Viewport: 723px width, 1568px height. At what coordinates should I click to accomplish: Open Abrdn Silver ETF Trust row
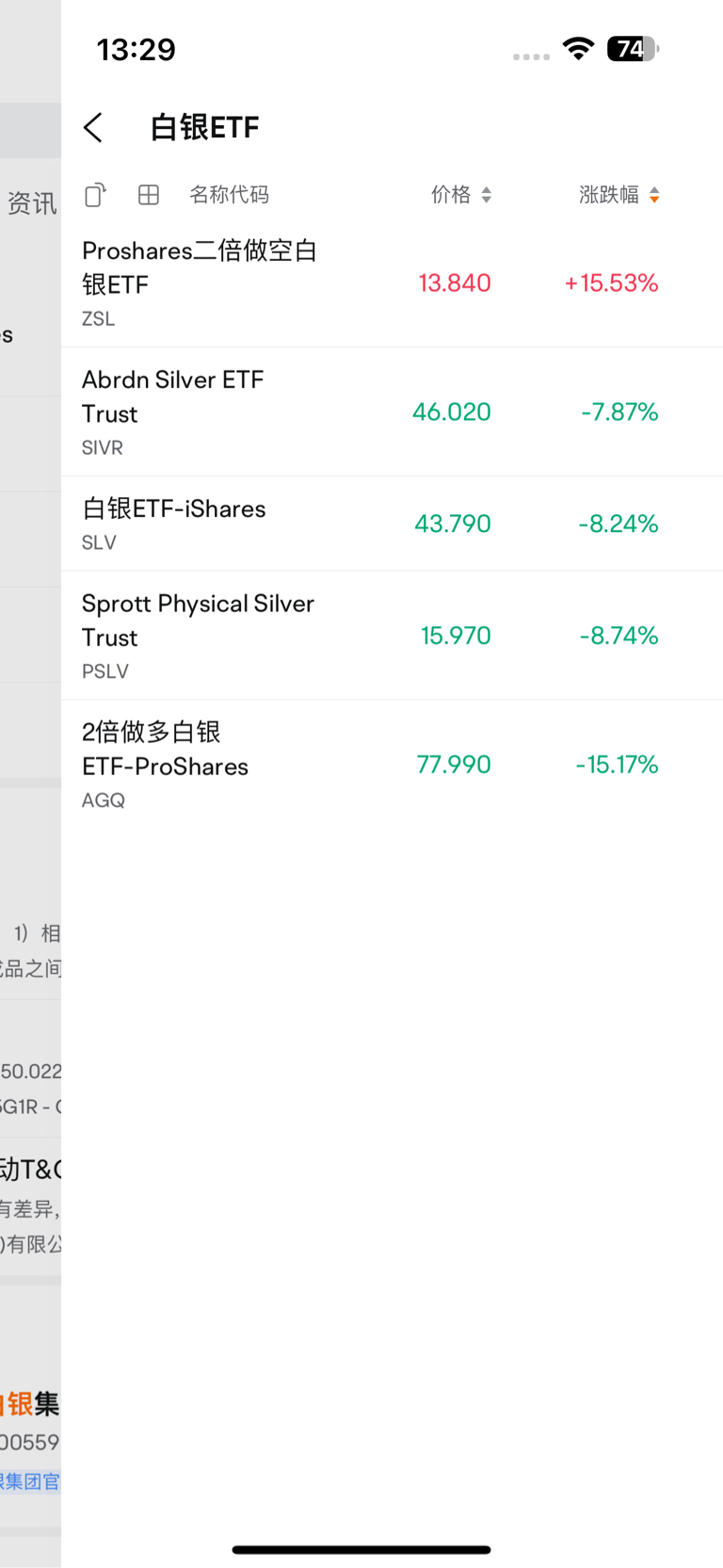point(173,412)
